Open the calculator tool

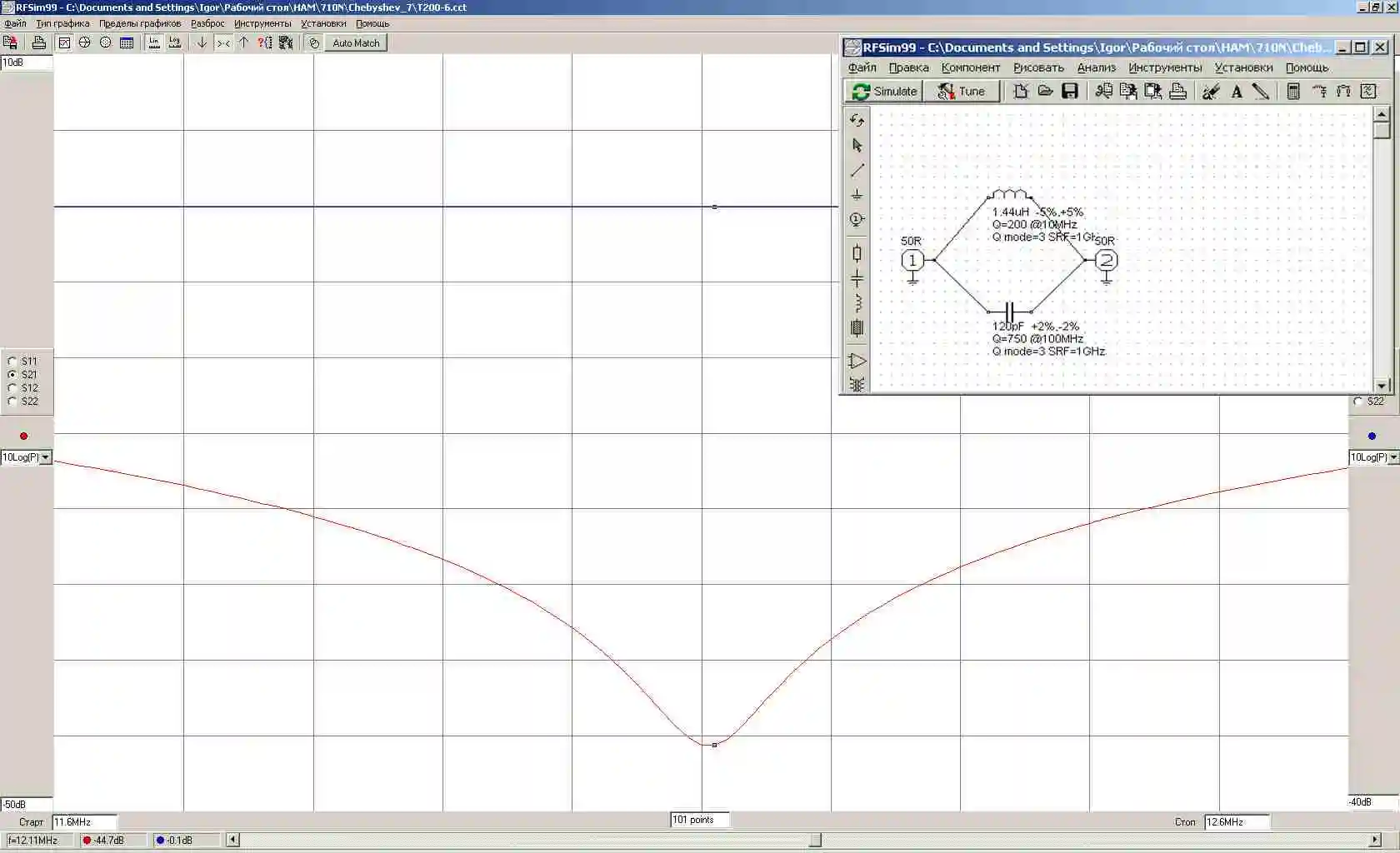coord(1293,92)
